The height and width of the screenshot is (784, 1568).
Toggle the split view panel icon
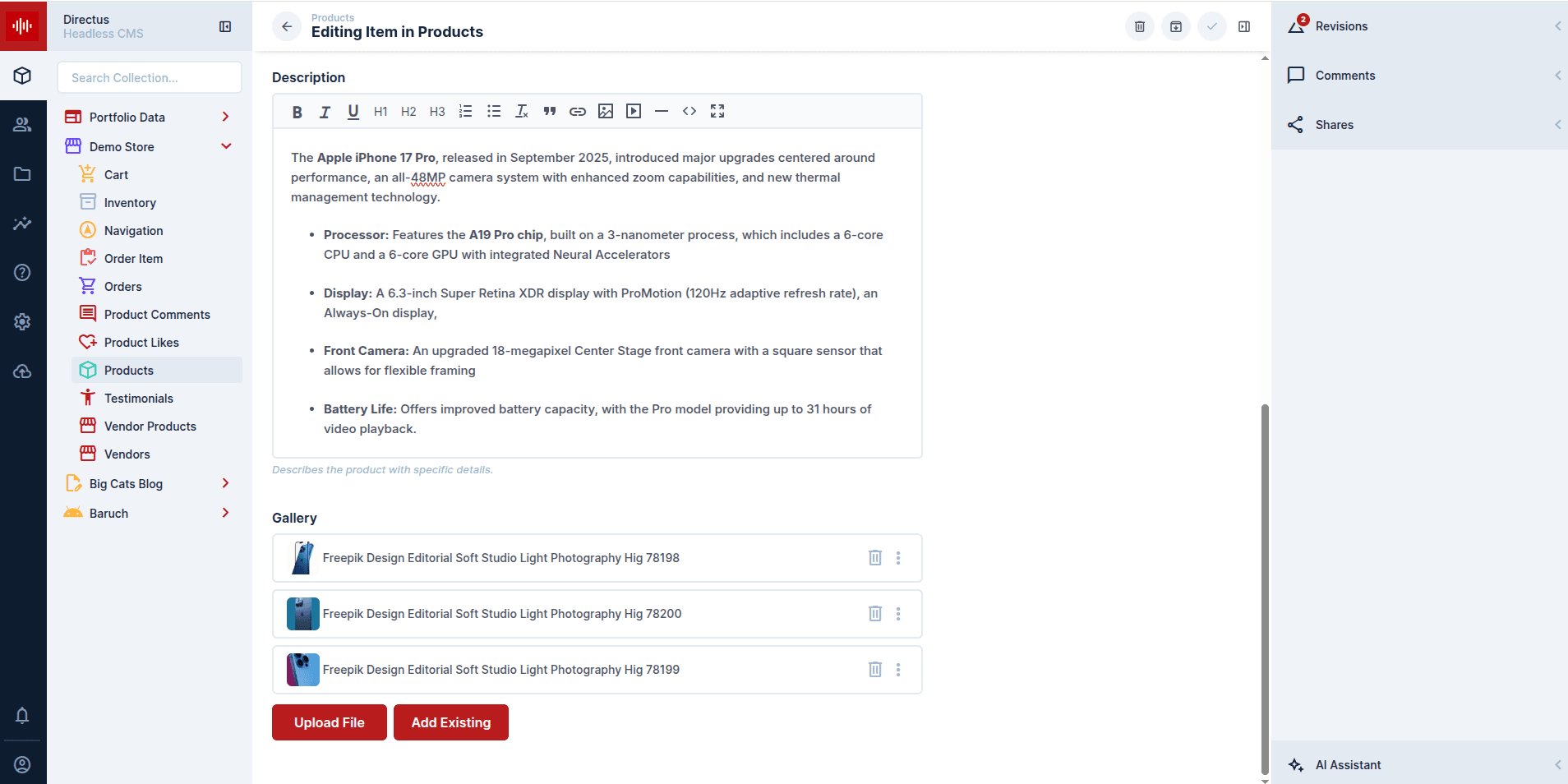point(1244,26)
